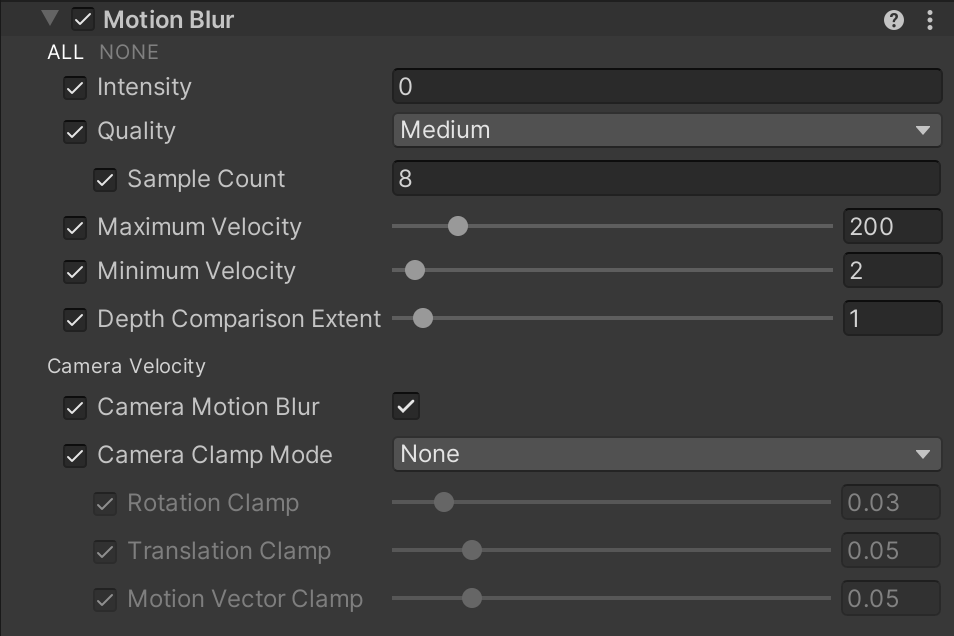Screen dimensions: 954x636
Task: Enable all overrides with ALL
Action: (x=64, y=52)
